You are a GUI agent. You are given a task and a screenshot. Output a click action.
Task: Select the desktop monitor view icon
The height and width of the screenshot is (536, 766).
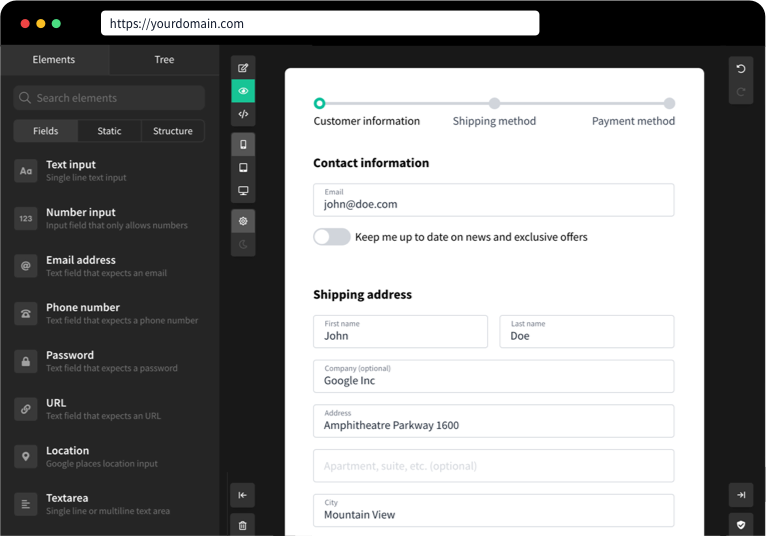243,191
